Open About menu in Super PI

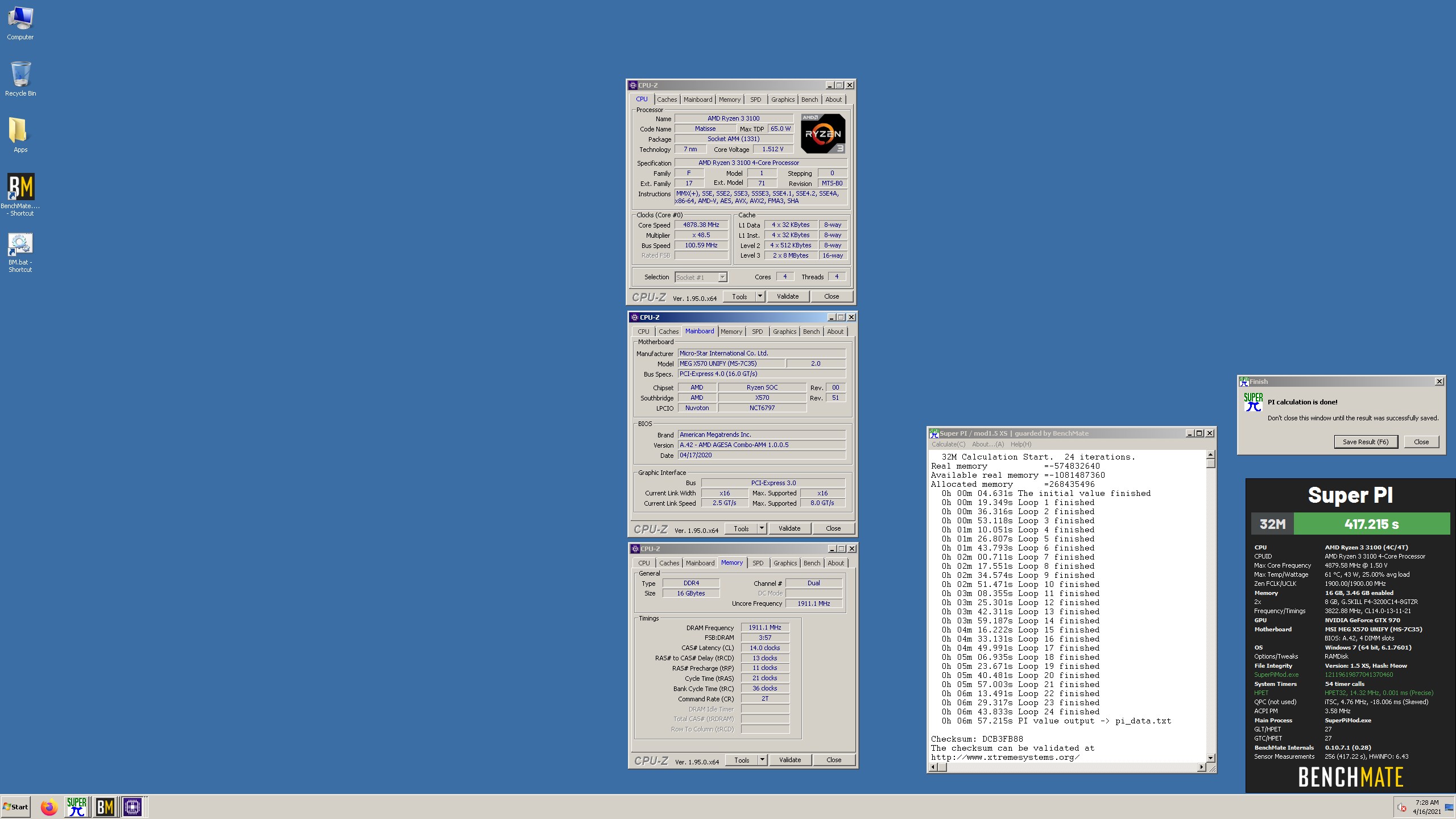coord(988,444)
